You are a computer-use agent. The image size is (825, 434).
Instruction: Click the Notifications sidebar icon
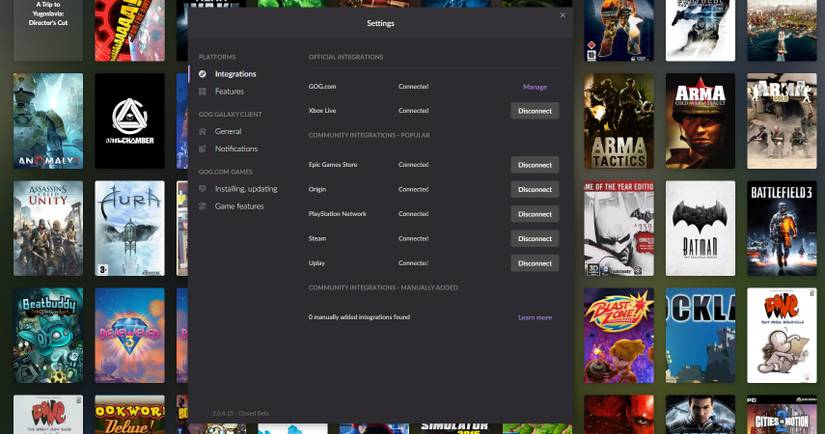tap(203, 149)
